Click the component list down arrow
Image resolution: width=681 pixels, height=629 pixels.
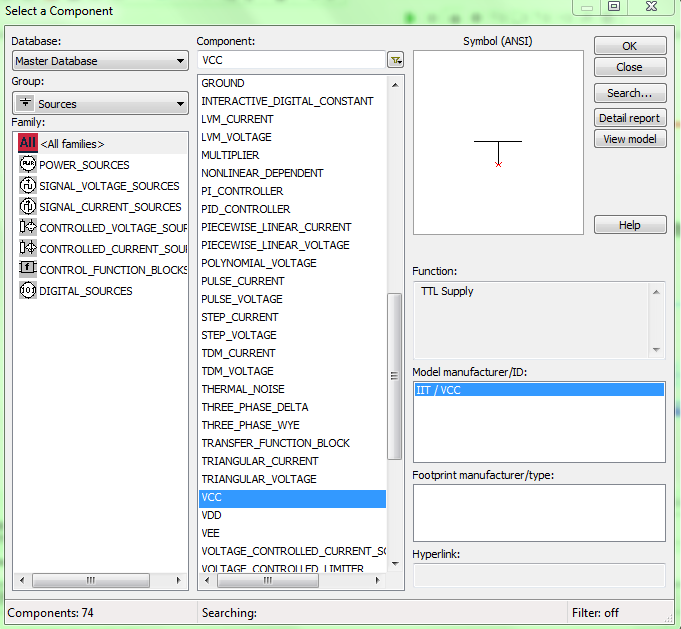(x=395, y=563)
